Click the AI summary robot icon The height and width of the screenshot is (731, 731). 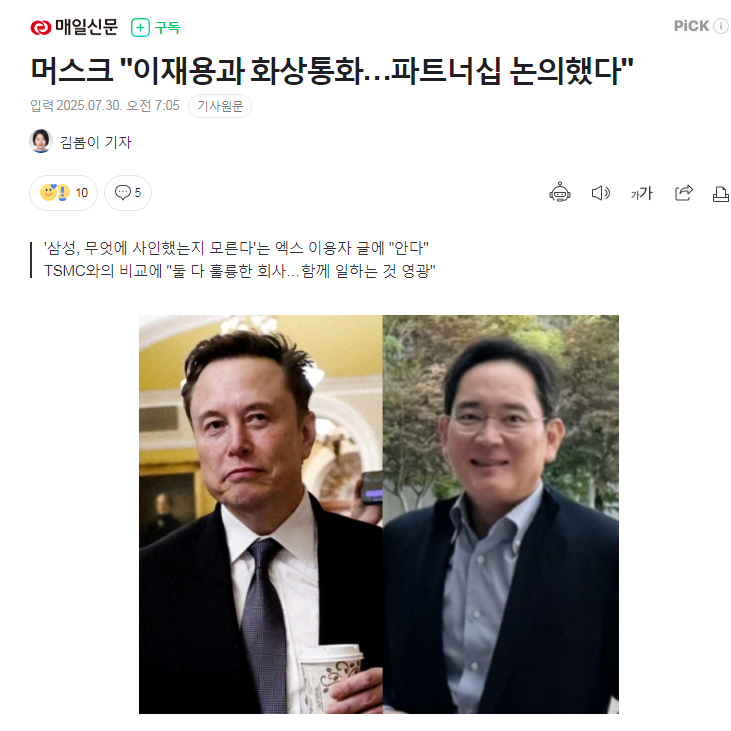point(559,193)
